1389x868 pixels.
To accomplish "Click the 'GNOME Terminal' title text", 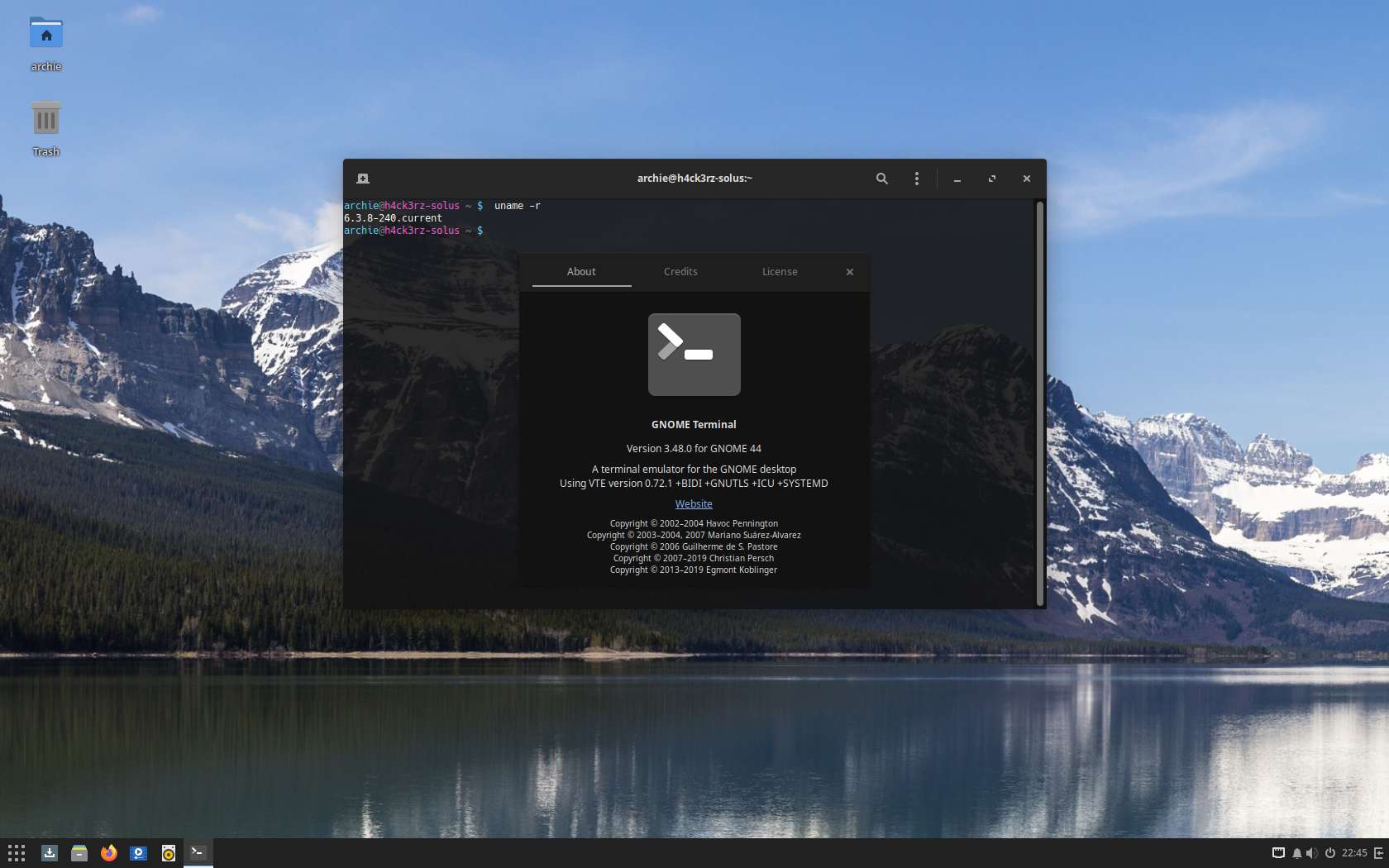I will coord(694,424).
